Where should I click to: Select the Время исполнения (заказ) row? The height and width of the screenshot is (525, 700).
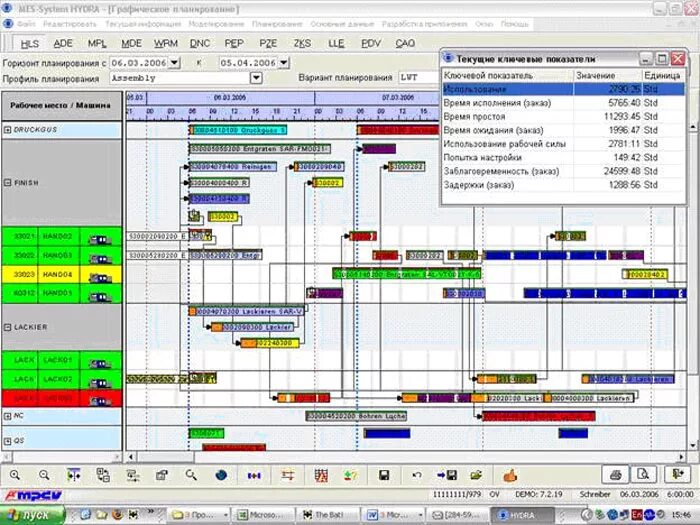tap(563, 103)
